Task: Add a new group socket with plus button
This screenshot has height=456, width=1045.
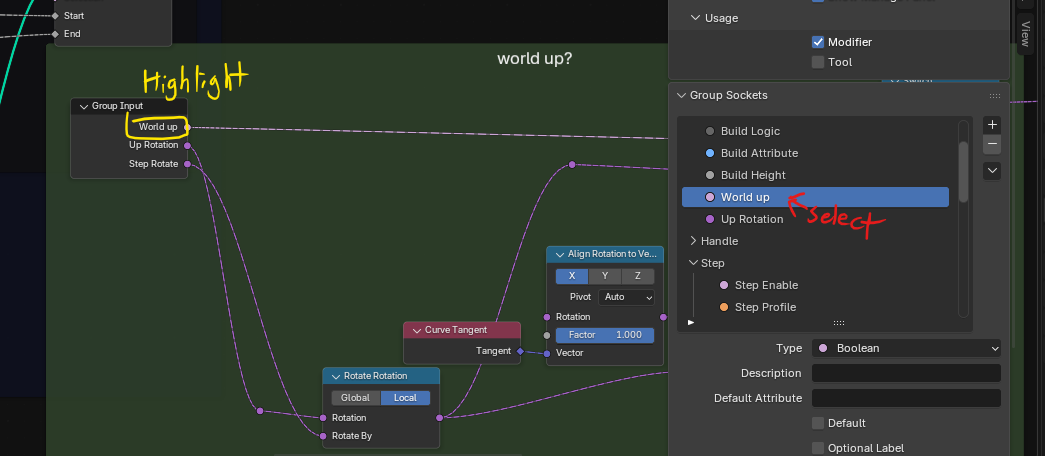Action: pyautogui.click(x=992, y=125)
